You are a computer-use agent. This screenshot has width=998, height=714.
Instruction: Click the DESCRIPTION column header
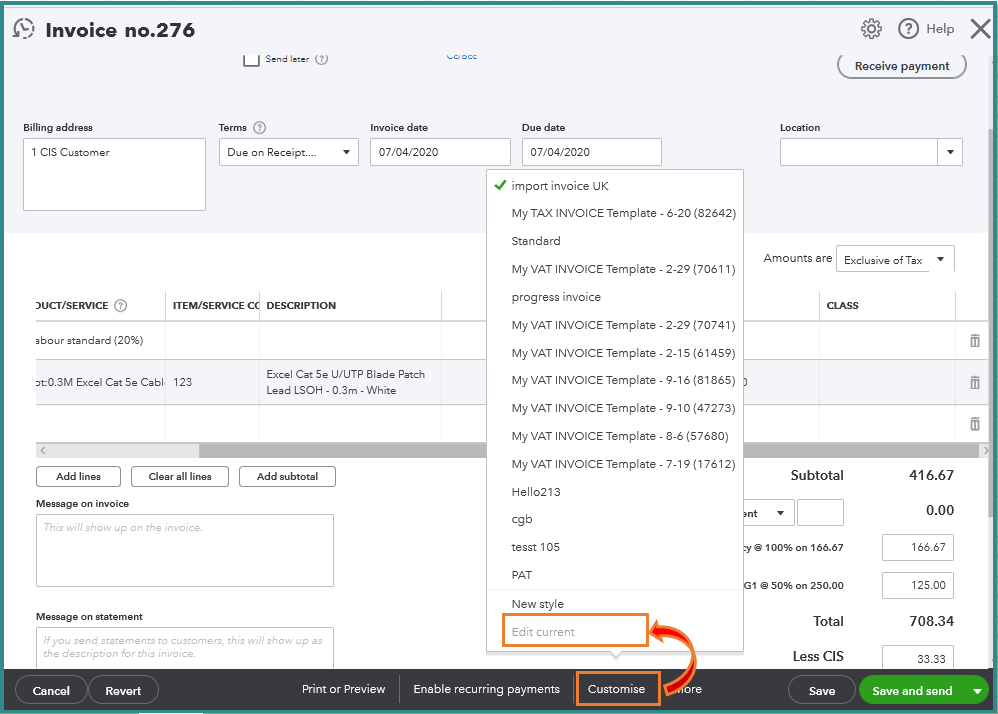tap(301, 305)
